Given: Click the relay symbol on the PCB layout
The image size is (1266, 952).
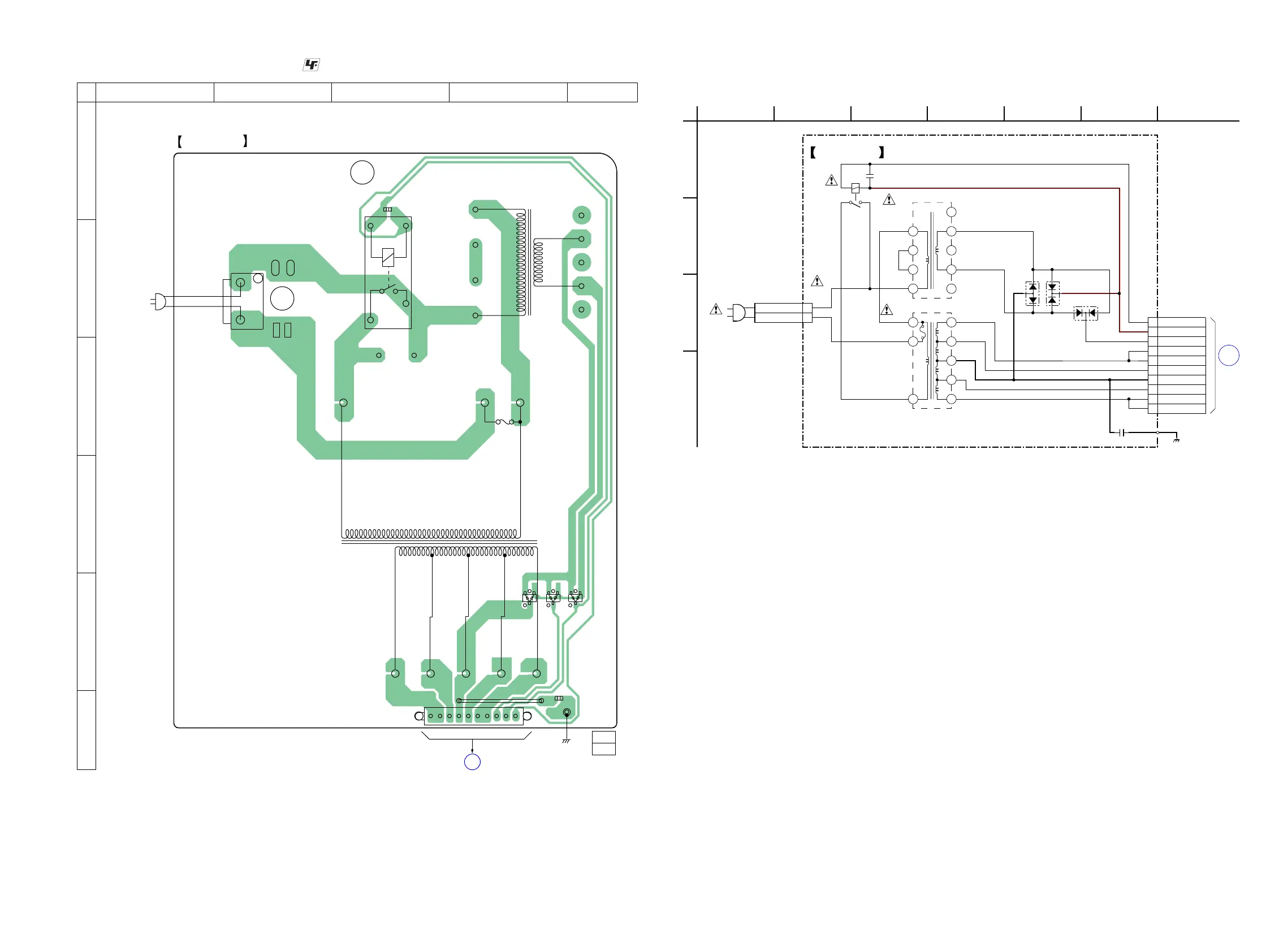Looking at the screenshot, I should click(388, 272).
